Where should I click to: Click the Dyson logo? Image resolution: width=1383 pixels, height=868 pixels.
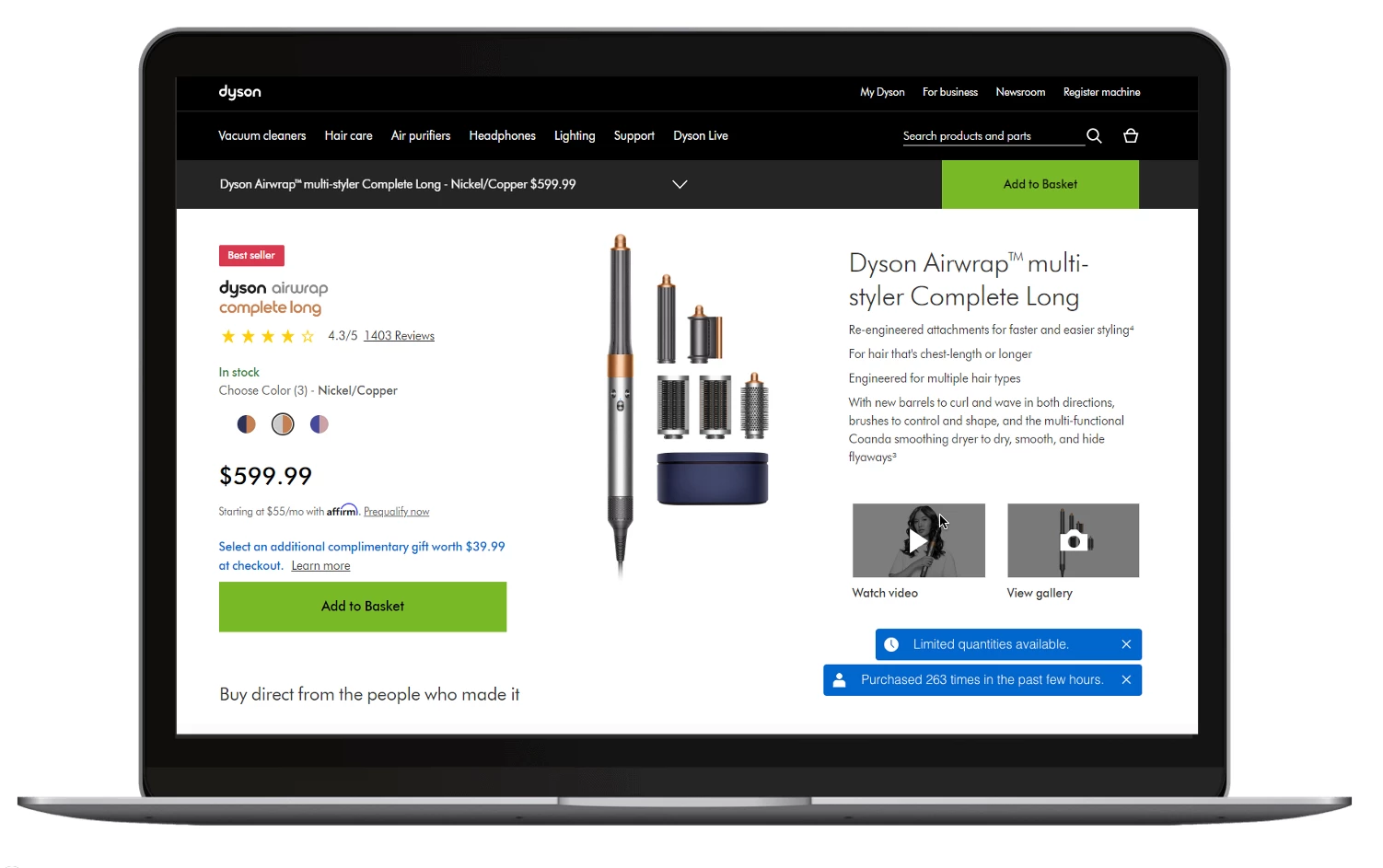(x=239, y=92)
